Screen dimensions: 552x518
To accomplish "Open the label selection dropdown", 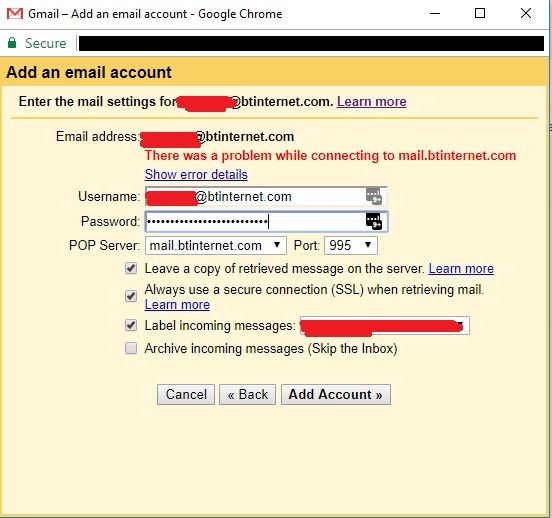I will click(385, 325).
